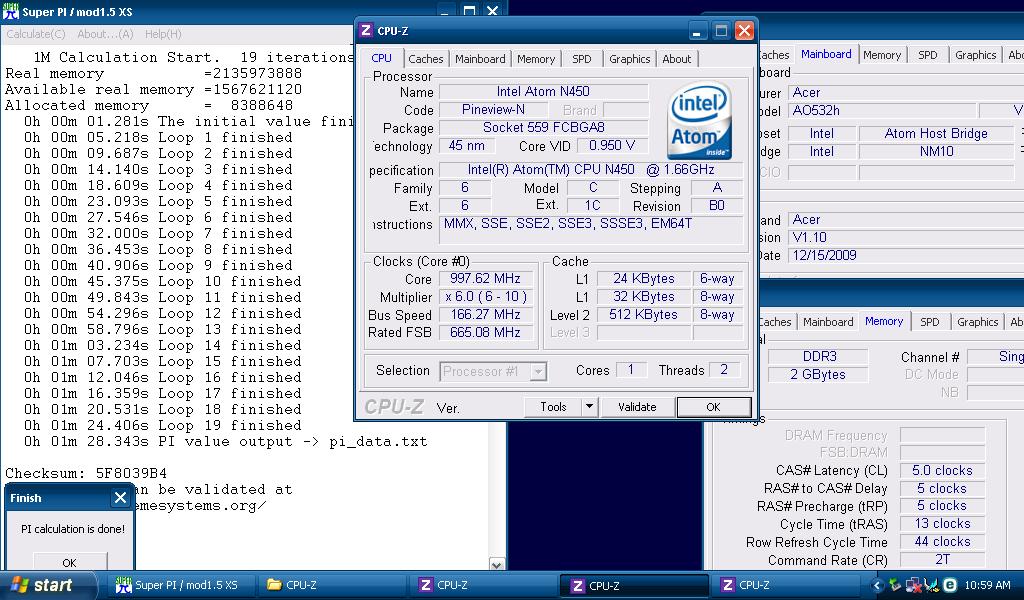
Task: Click the Validate button
Action: click(x=637, y=407)
